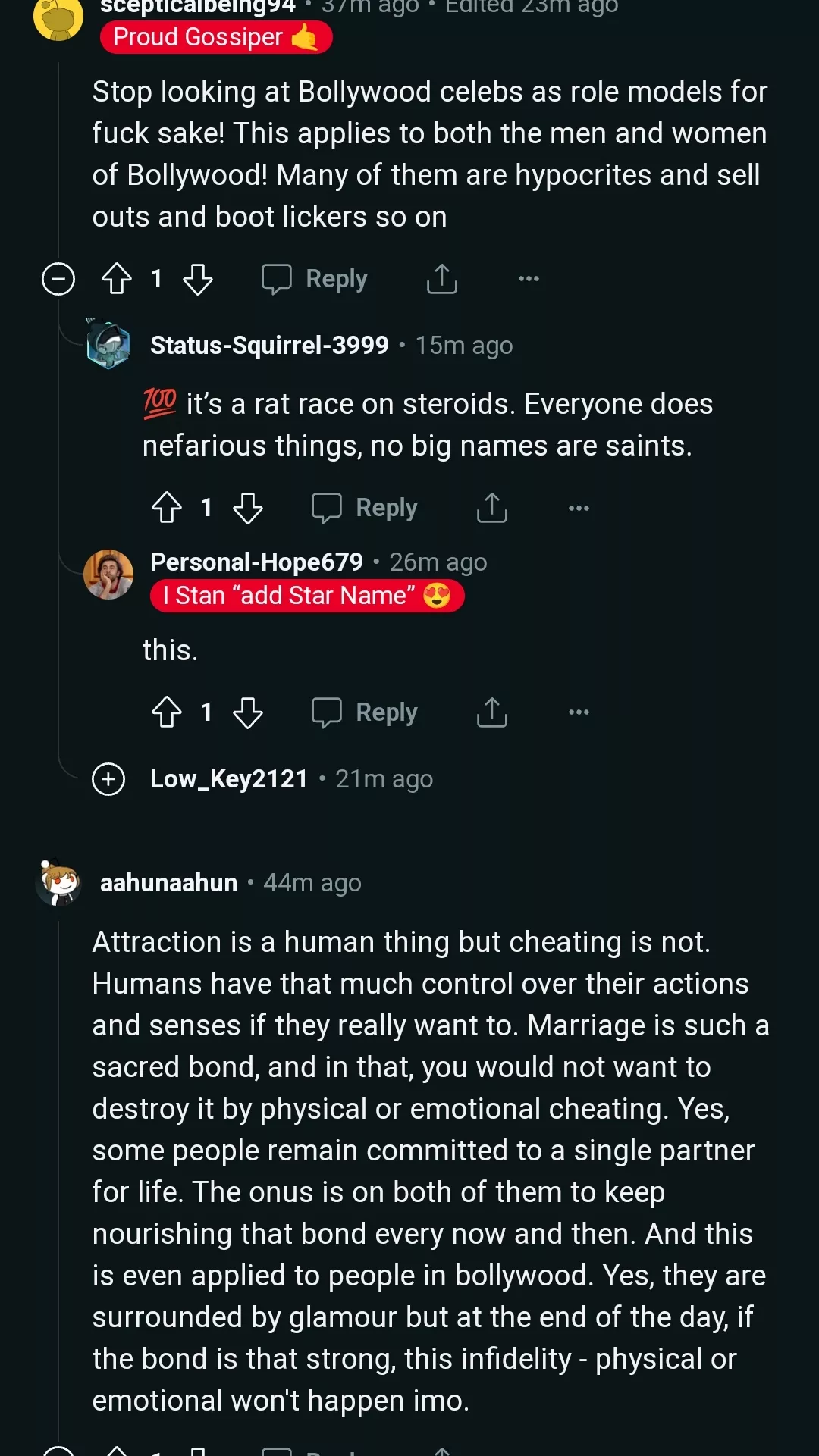Open the options menu on Personal-Hope679's comment

578,712
